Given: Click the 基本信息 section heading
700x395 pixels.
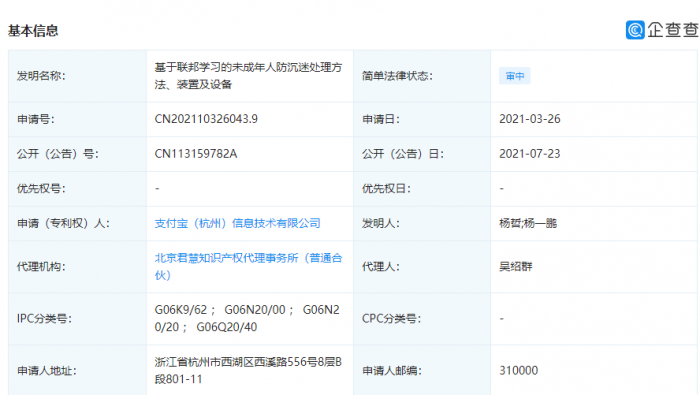Looking at the screenshot, I should click(33, 31).
